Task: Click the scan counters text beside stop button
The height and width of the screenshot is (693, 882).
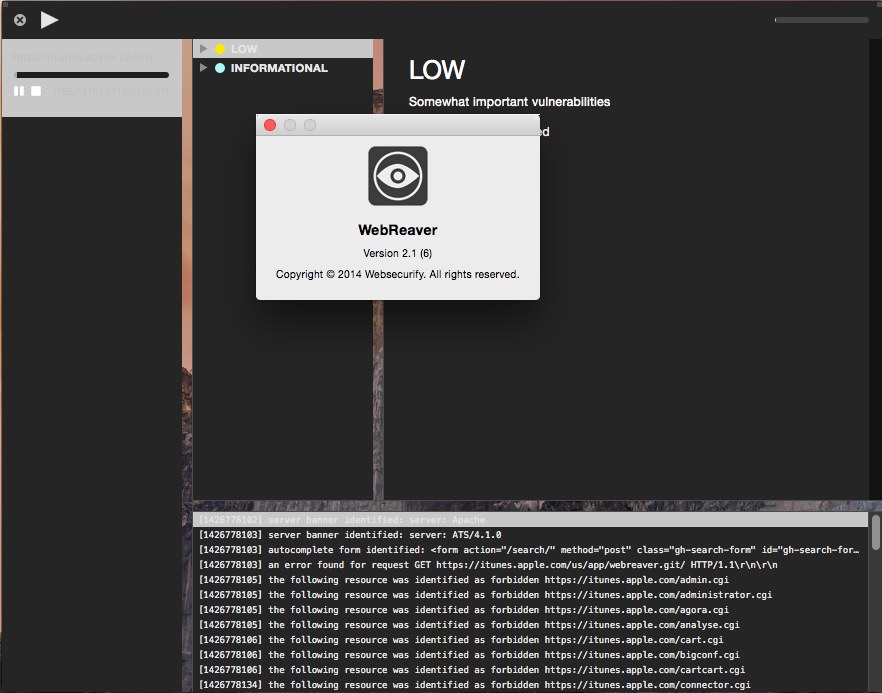Action: pyautogui.click(x=110, y=91)
